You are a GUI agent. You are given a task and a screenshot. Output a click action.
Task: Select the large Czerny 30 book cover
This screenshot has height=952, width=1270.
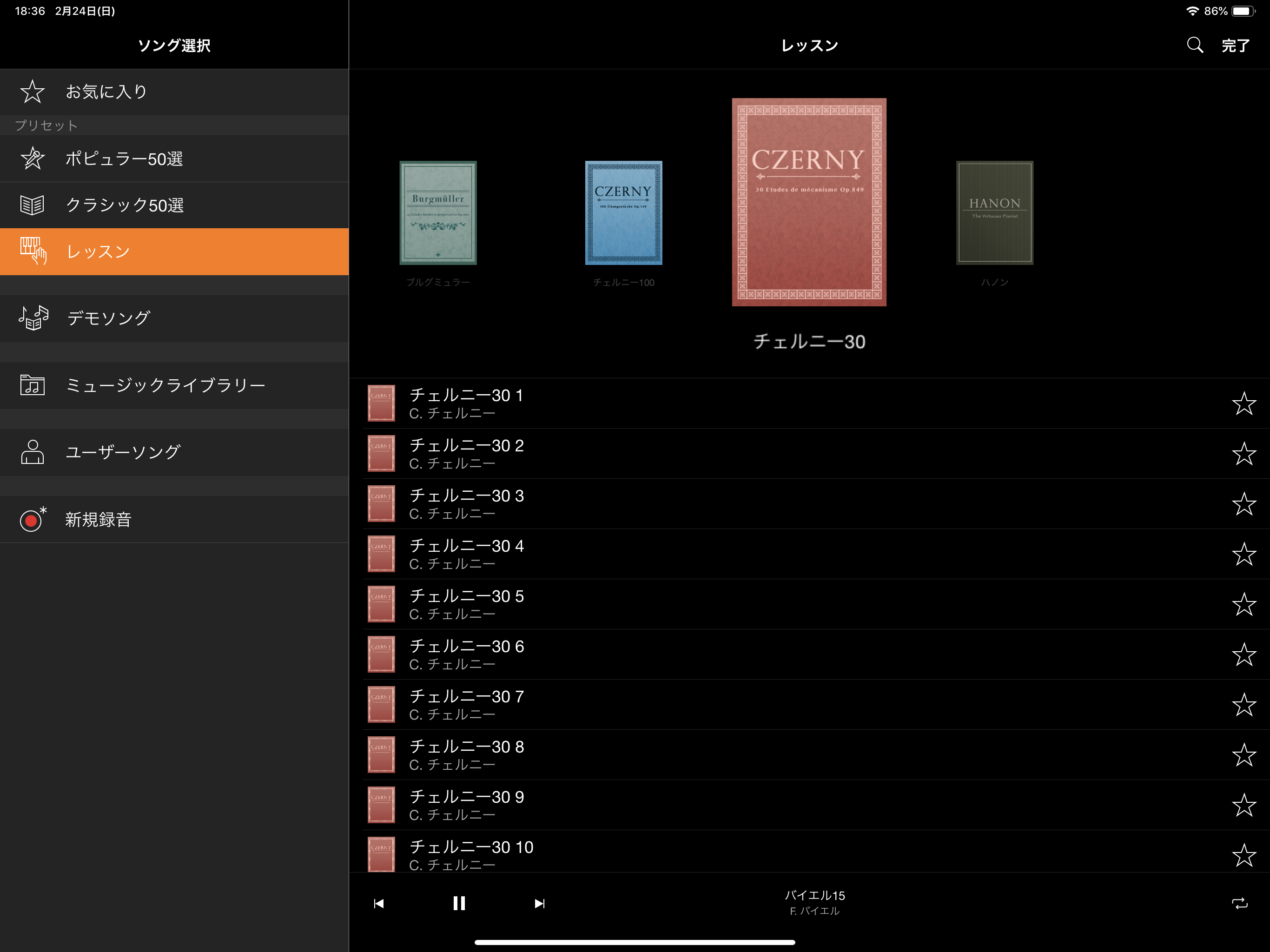[809, 202]
